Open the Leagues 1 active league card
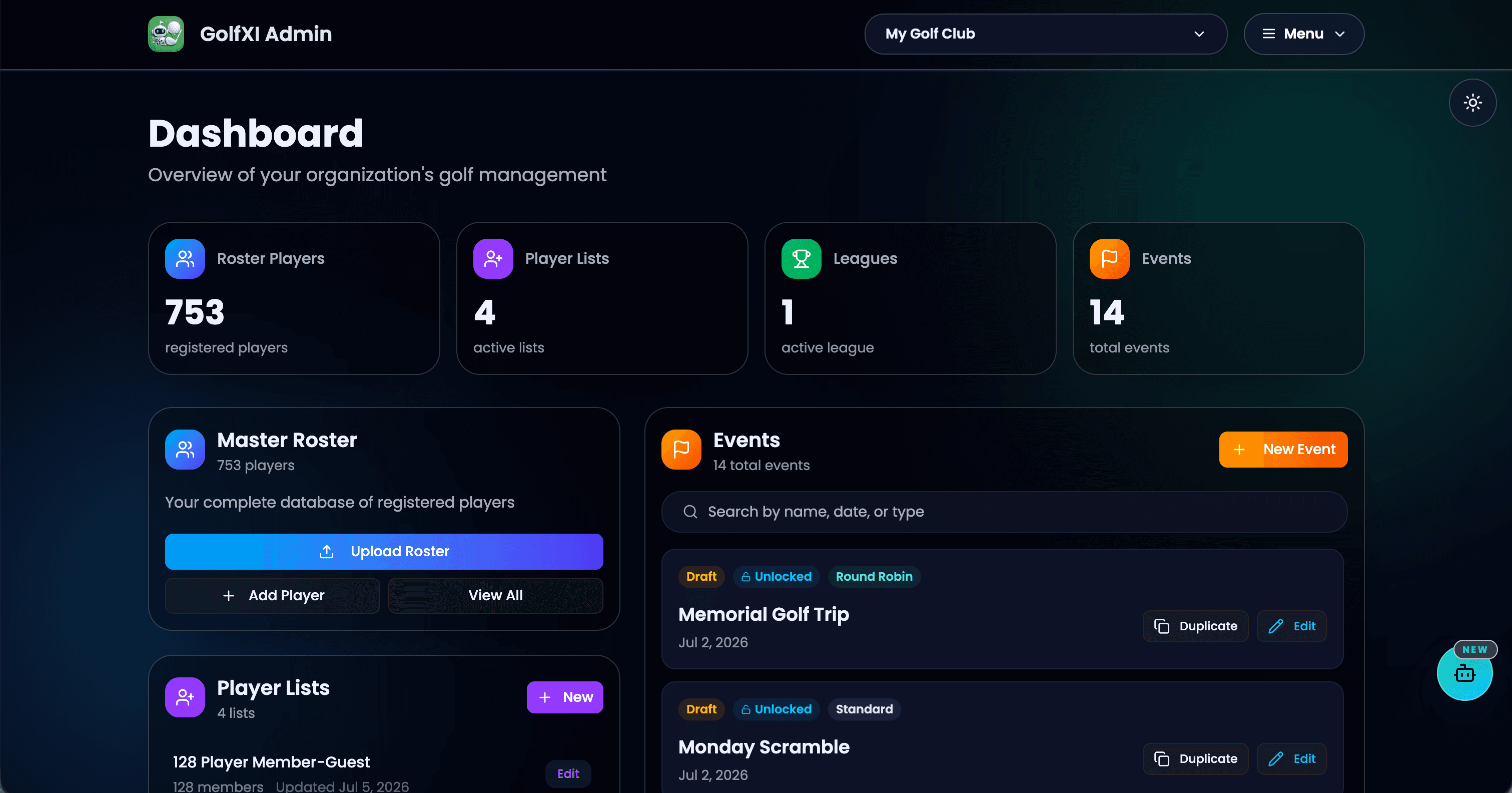The width and height of the screenshot is (1512, 793). coord(911,298)
